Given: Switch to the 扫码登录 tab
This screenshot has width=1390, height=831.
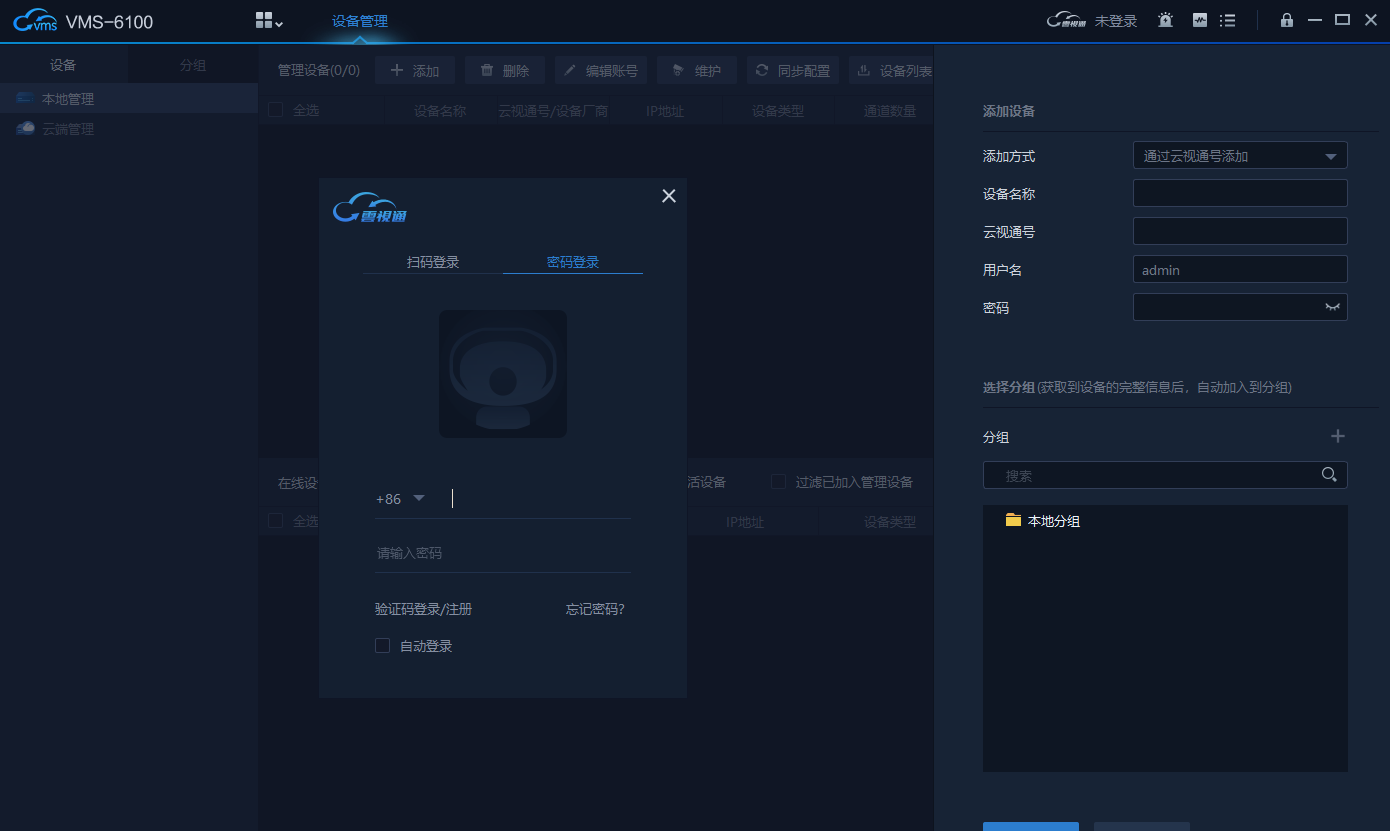Looking at the screenshot, I should click(x=433, y=262).
